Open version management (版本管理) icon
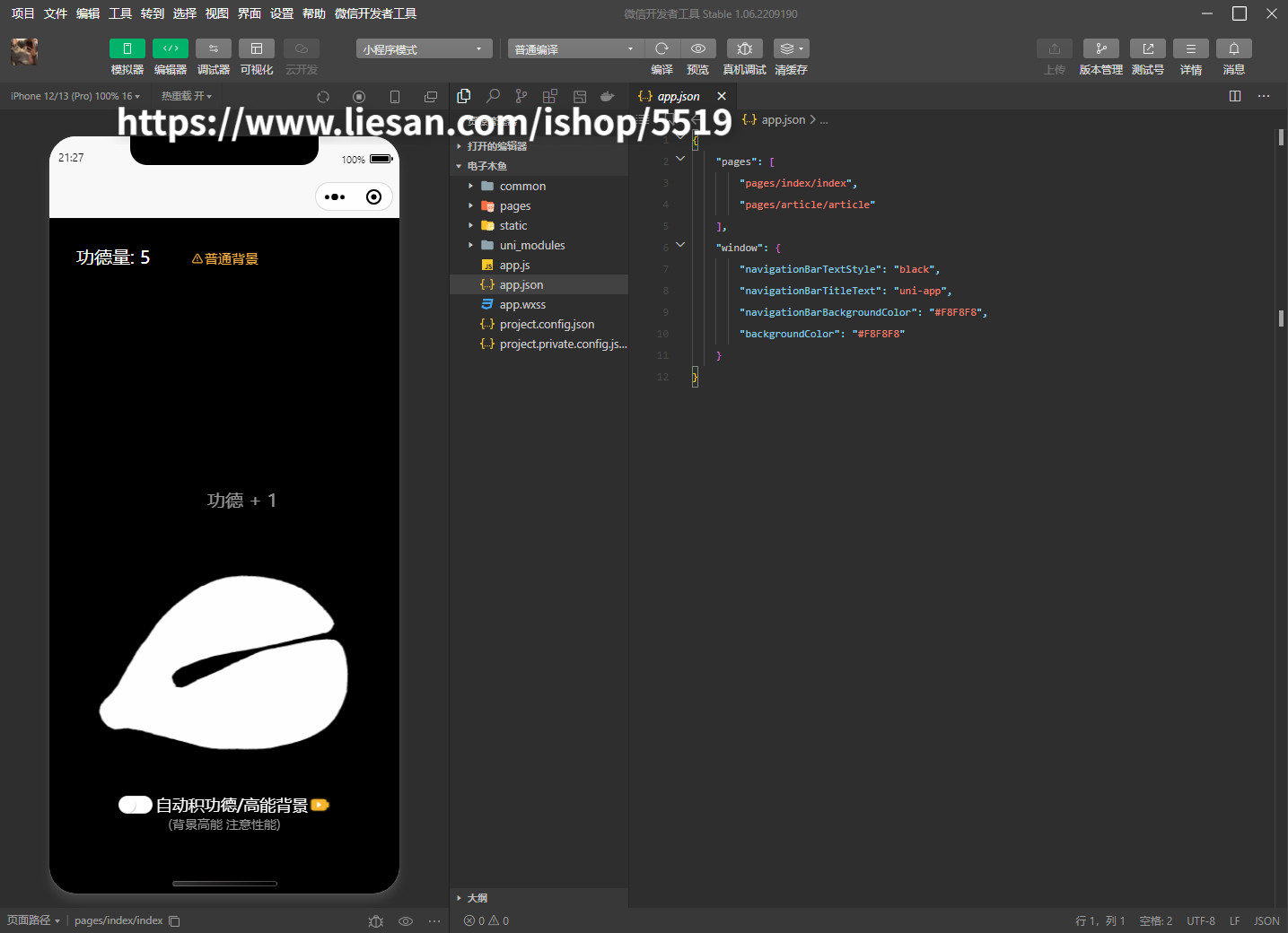 point(1101,48)
